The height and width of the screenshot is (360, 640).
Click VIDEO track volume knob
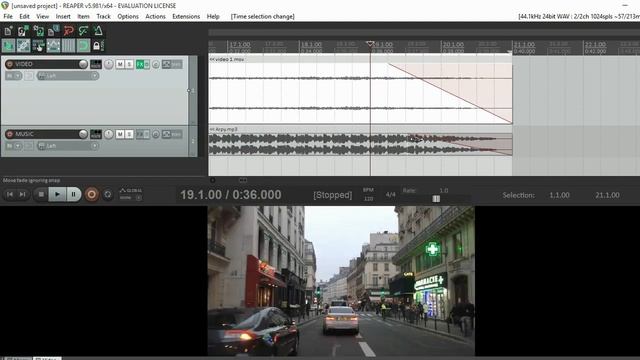83,64
